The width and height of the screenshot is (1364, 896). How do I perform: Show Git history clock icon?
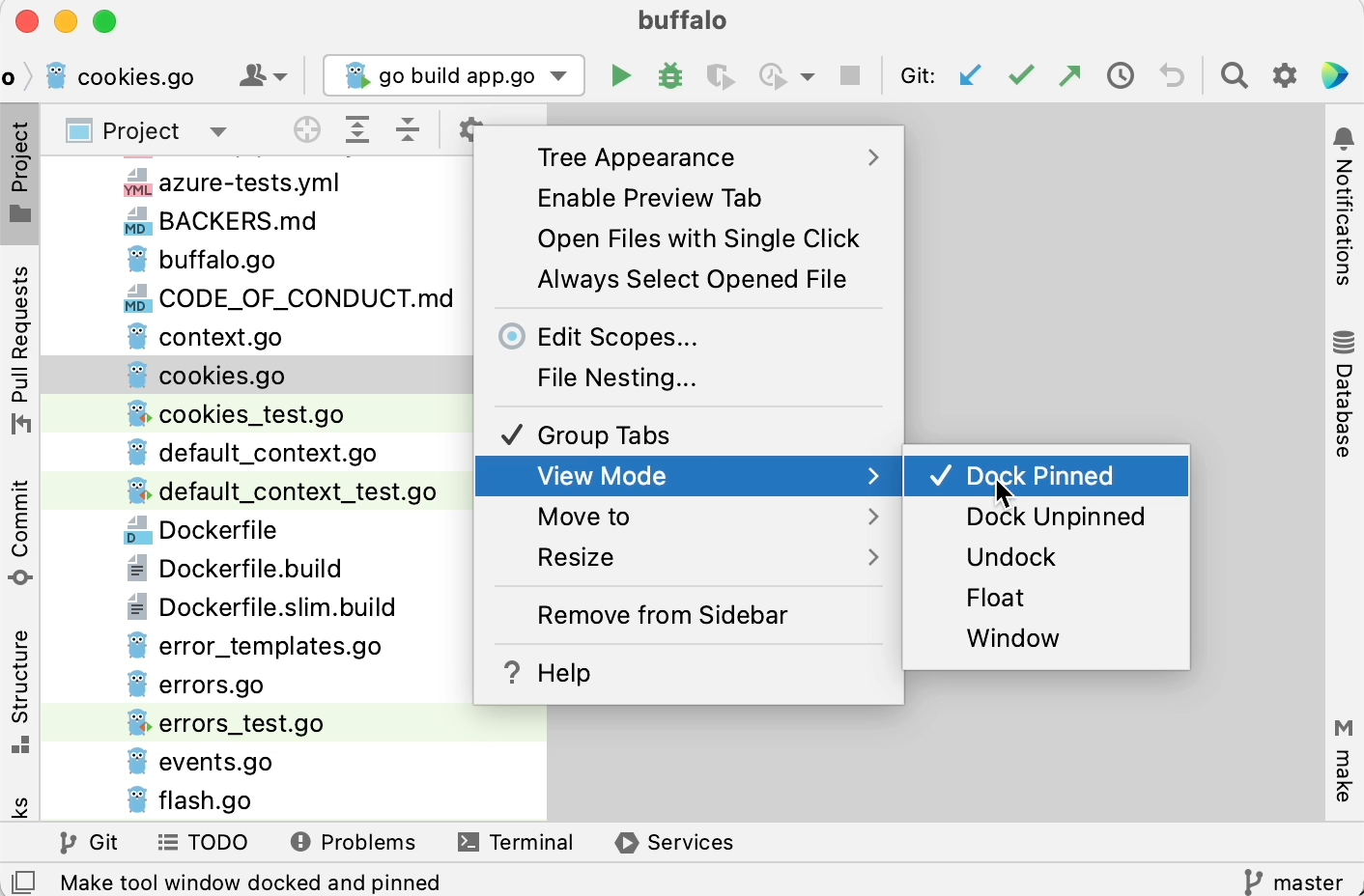pos(1121,75)
